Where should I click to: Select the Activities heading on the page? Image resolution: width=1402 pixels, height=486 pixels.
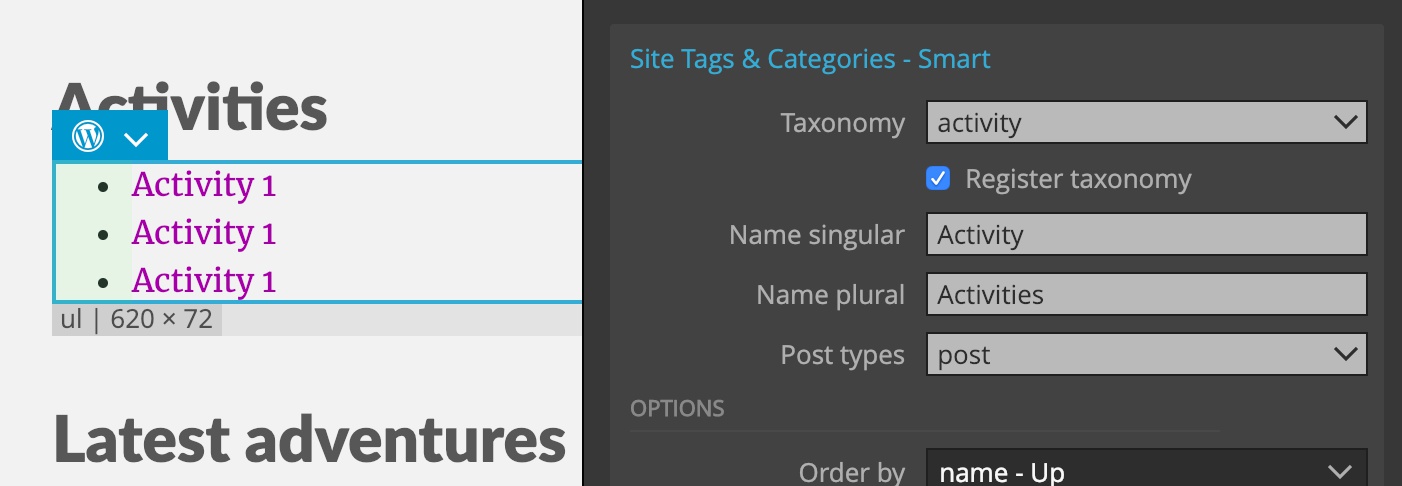[x=191, y=106]
